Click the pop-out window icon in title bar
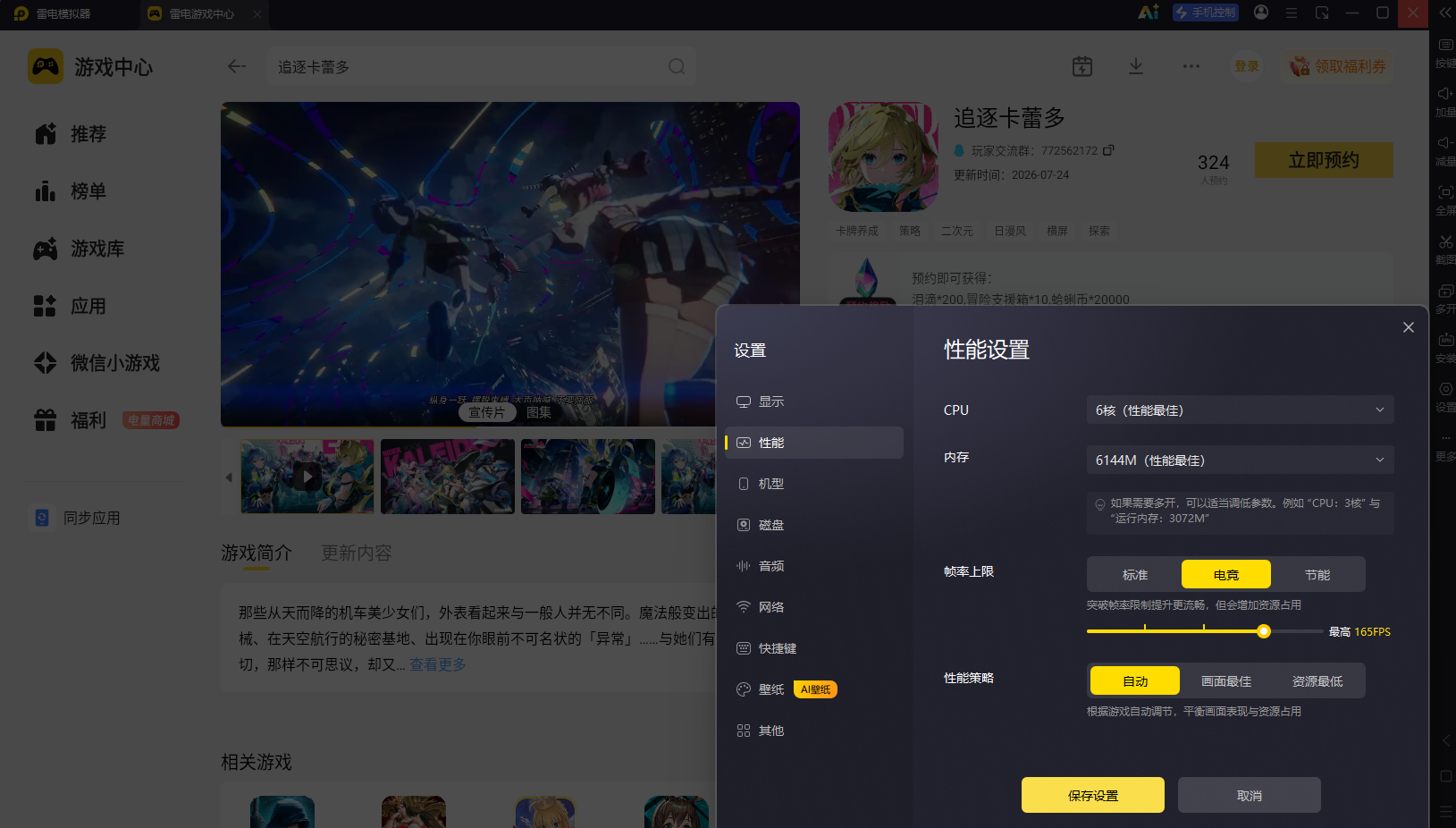This screenshot has height=828, width=1456. click(x=1322, y=13)
